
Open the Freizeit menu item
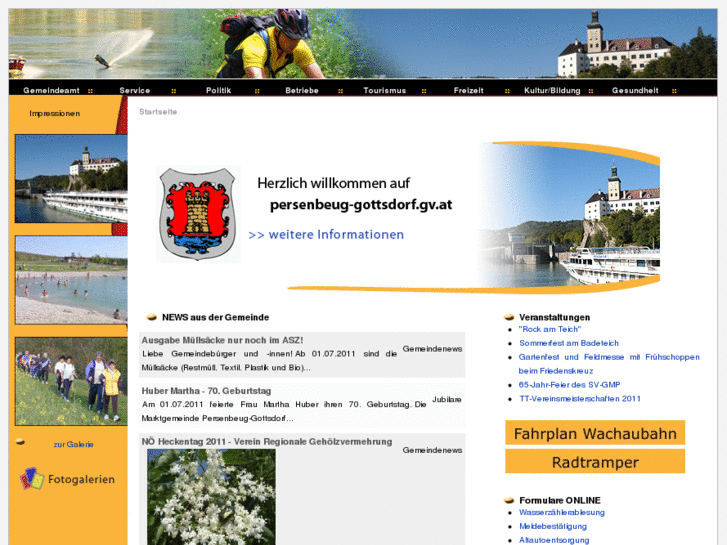click(468, 90)
